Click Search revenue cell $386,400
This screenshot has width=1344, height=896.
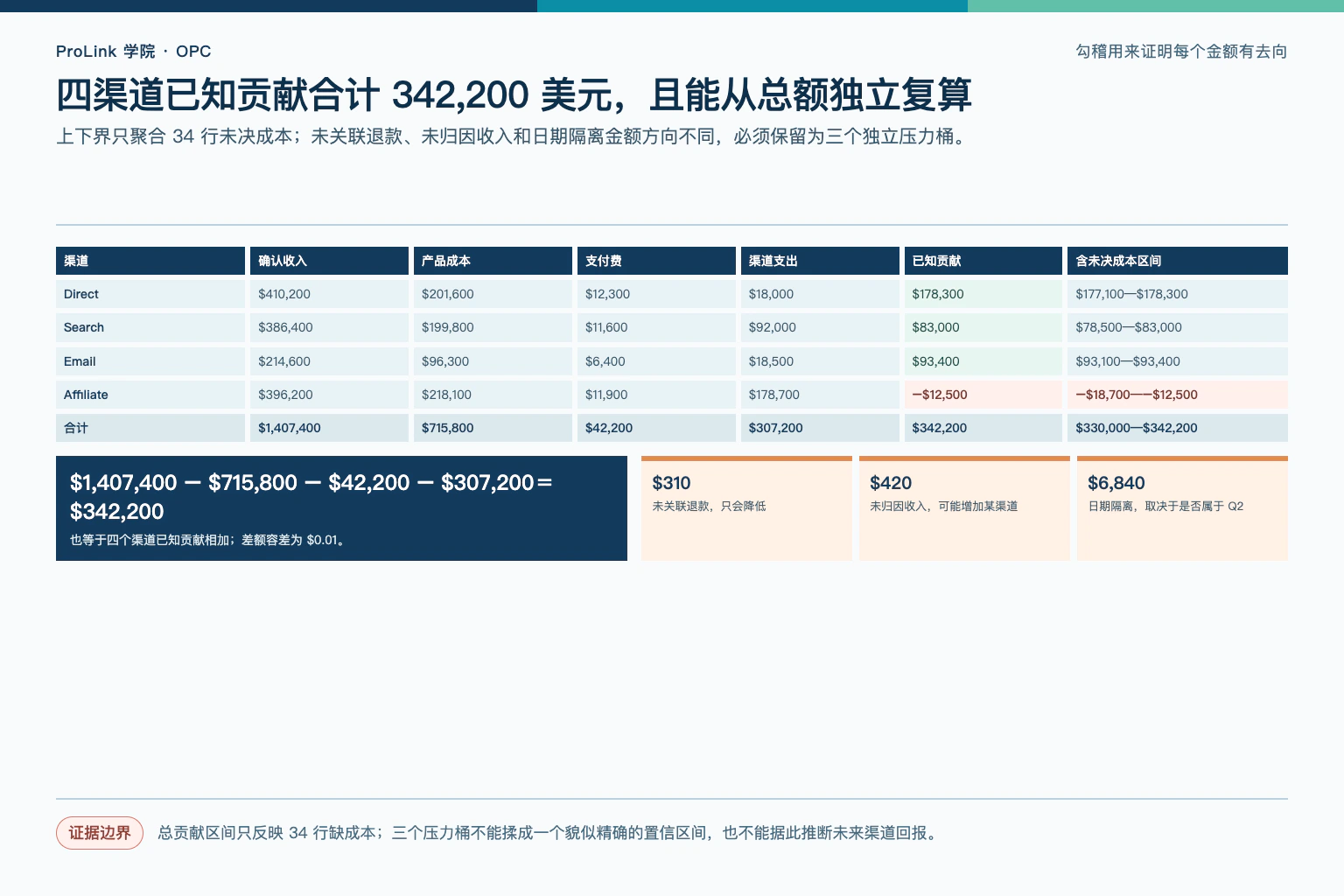tap(329, 327)
